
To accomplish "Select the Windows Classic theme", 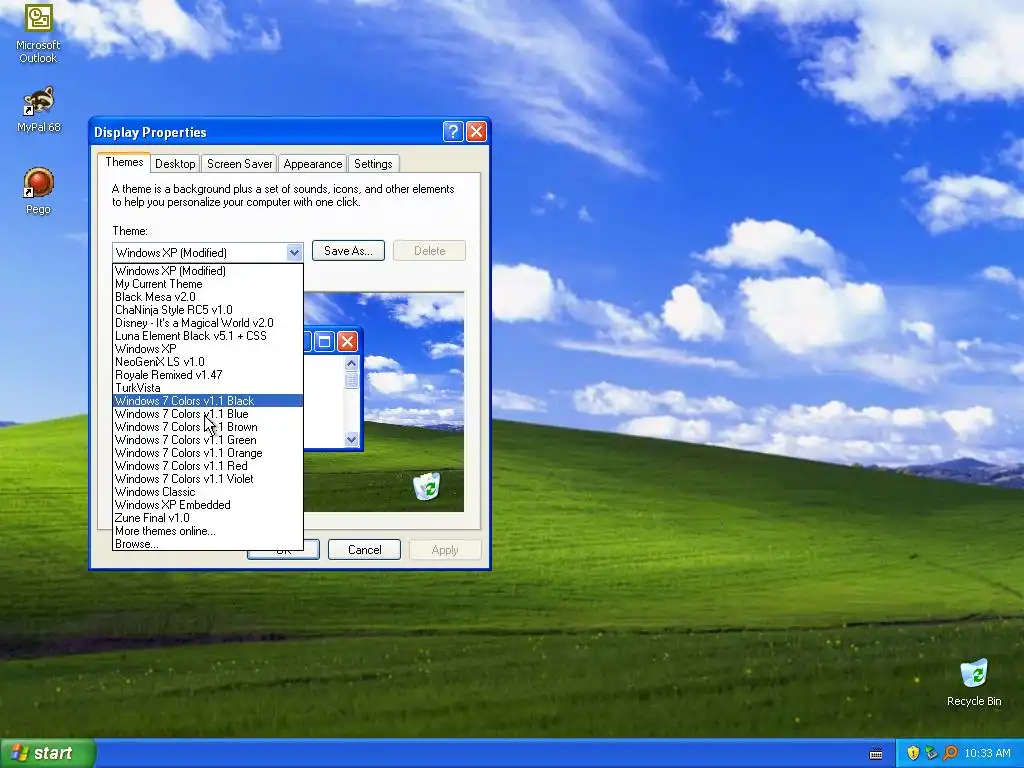I will point(208,492).
